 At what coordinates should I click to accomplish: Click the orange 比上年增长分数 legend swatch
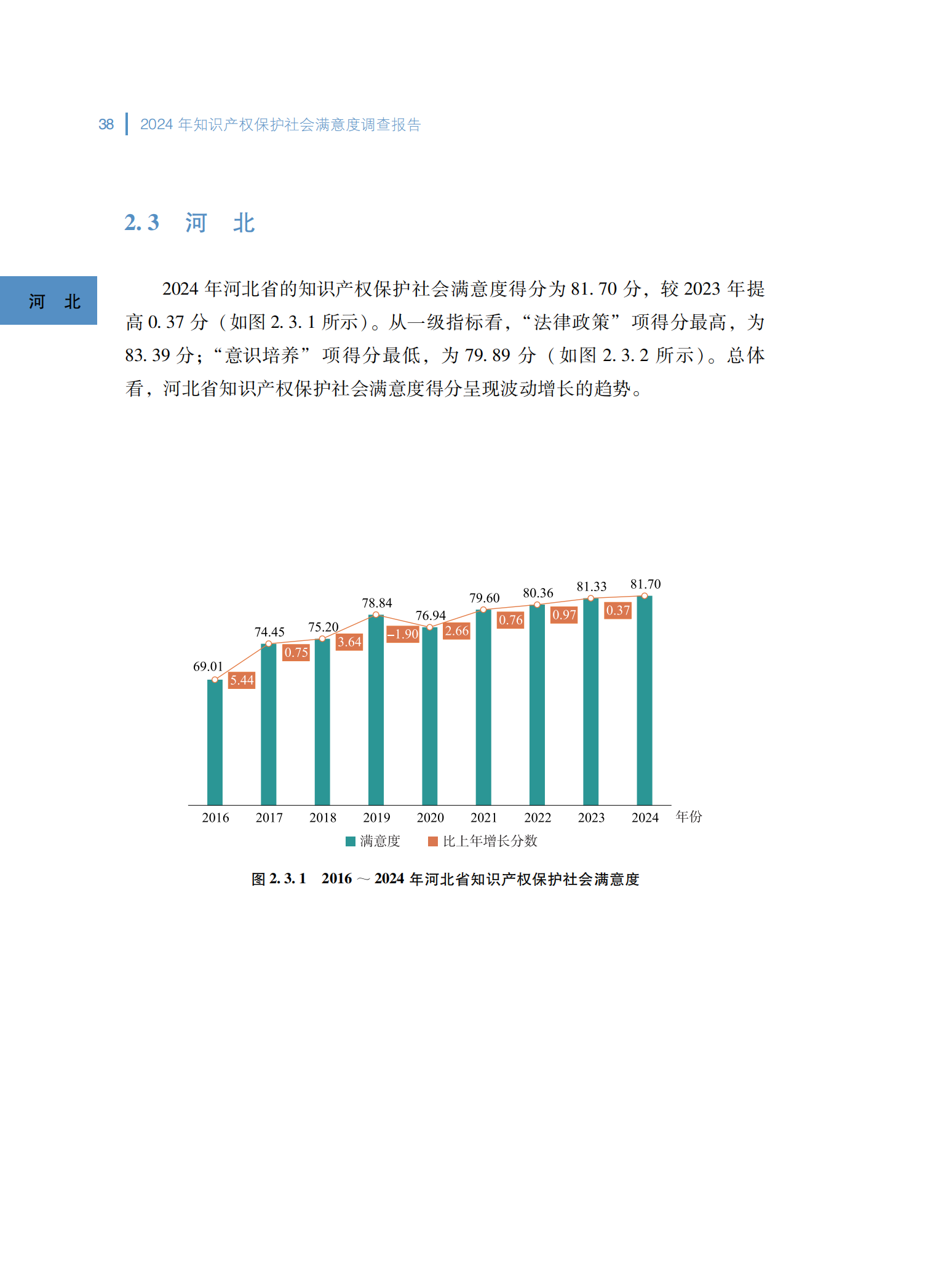pos(433,841)
